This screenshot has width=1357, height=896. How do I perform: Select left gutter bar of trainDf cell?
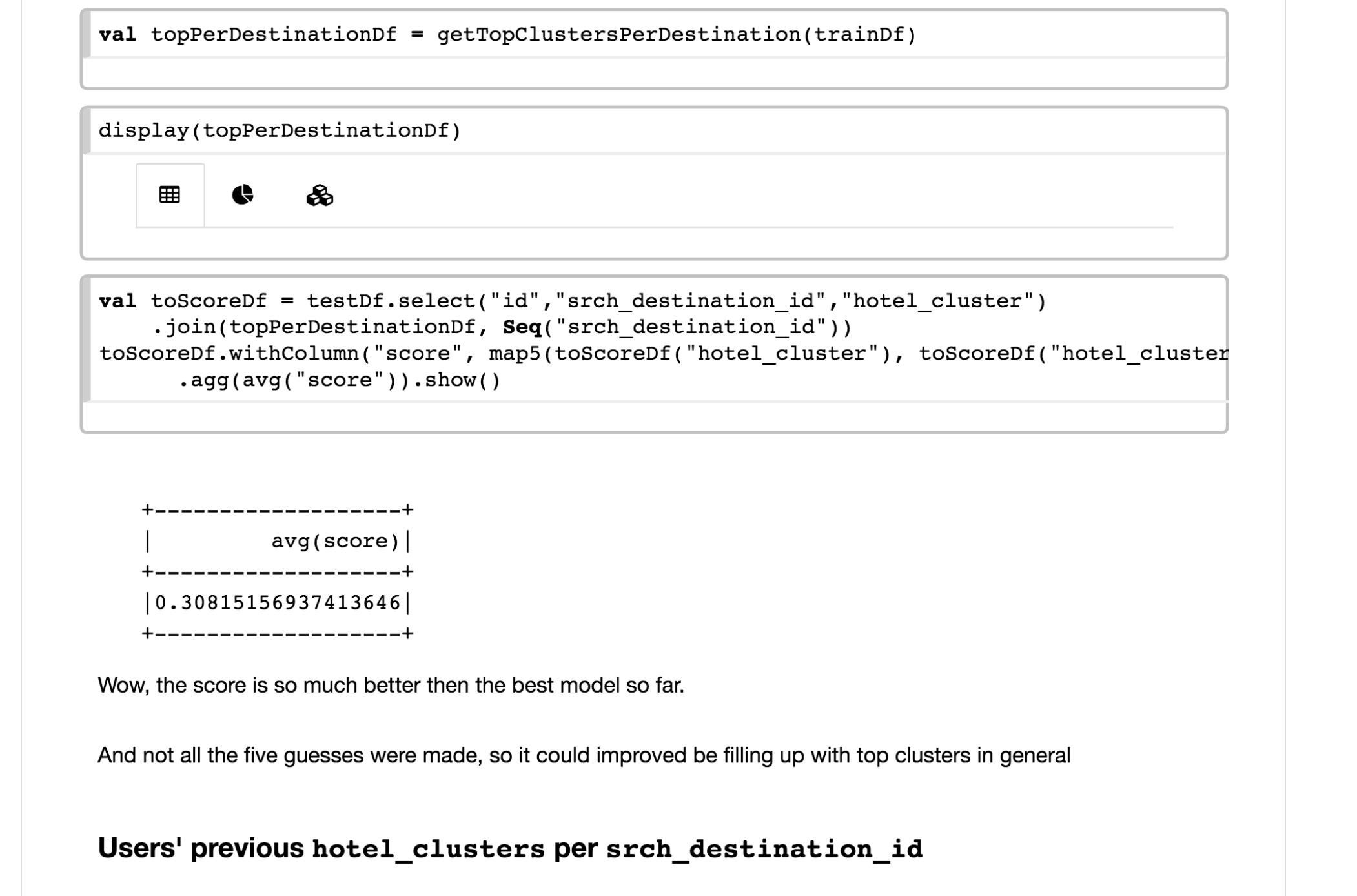pyautogui.click(x=87, y=33)
